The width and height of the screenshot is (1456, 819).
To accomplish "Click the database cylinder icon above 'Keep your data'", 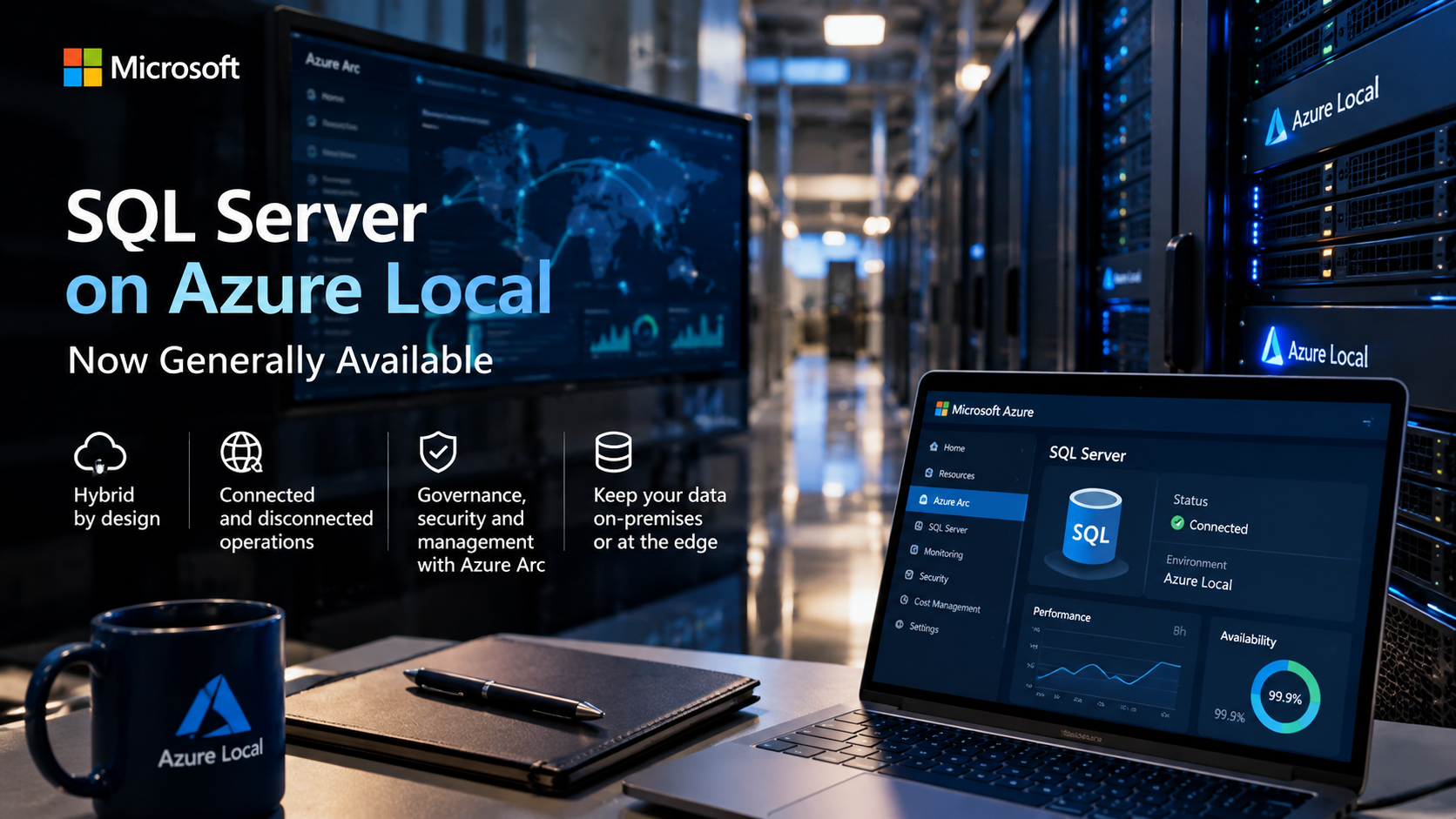I will pos(613,452).
